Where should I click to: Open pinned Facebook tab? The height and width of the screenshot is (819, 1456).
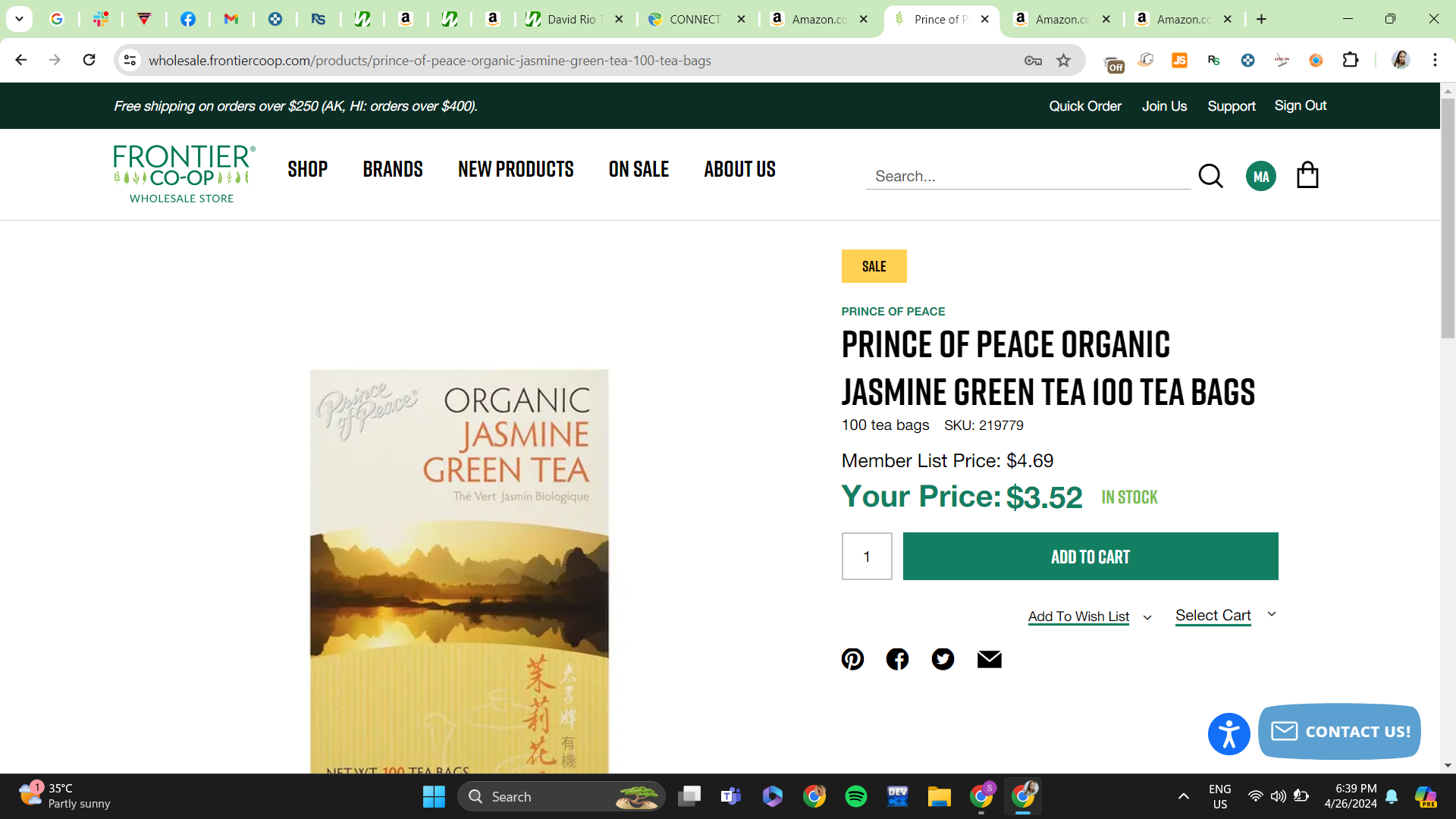188,19
